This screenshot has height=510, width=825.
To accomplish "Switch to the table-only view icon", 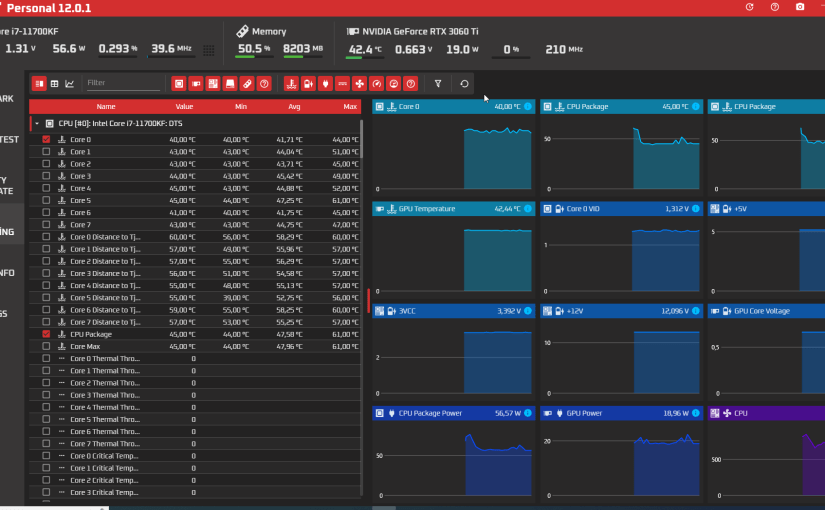I will (54, 84).
